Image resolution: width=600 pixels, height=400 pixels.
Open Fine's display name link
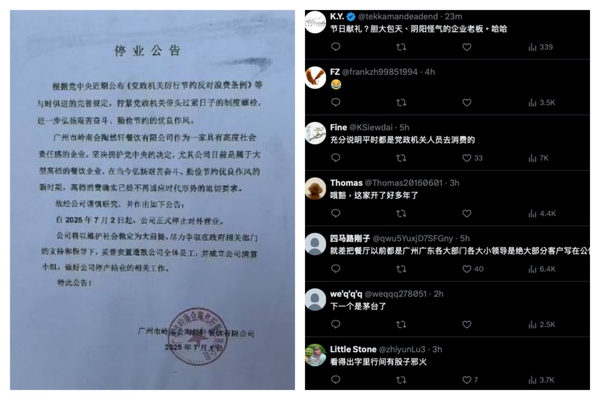(338, 127)
